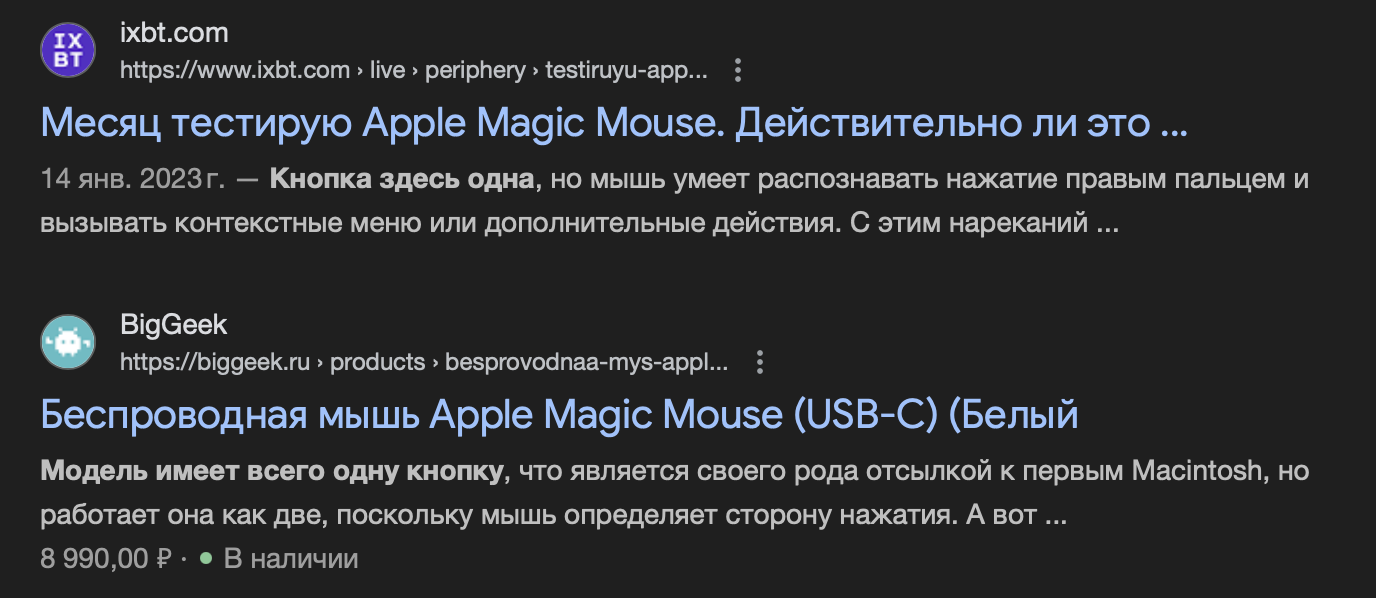Screen dimensions: 1376x598
Task: Open the periphery breadcrumb section of ixbt URL
Action: (x=477, y=71)
